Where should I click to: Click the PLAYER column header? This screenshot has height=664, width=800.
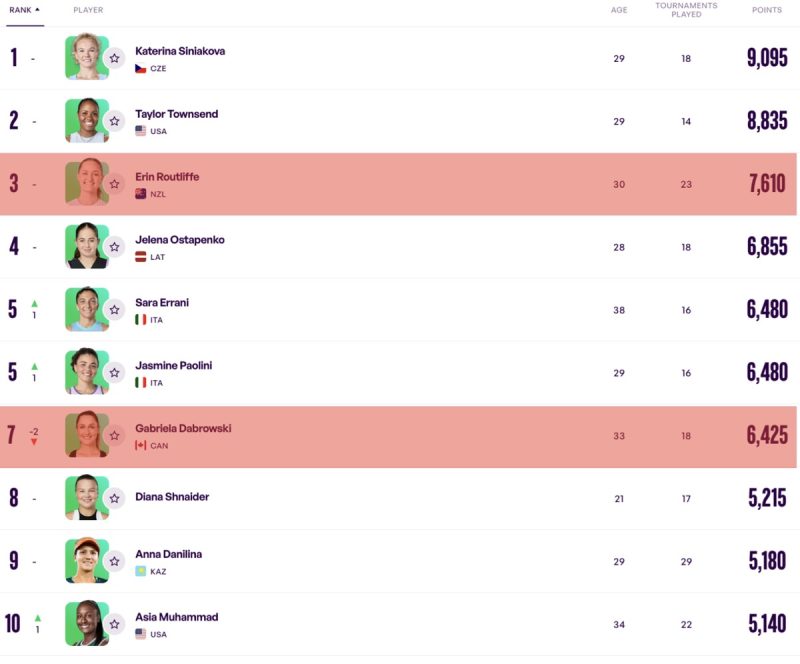coord(88,10)
